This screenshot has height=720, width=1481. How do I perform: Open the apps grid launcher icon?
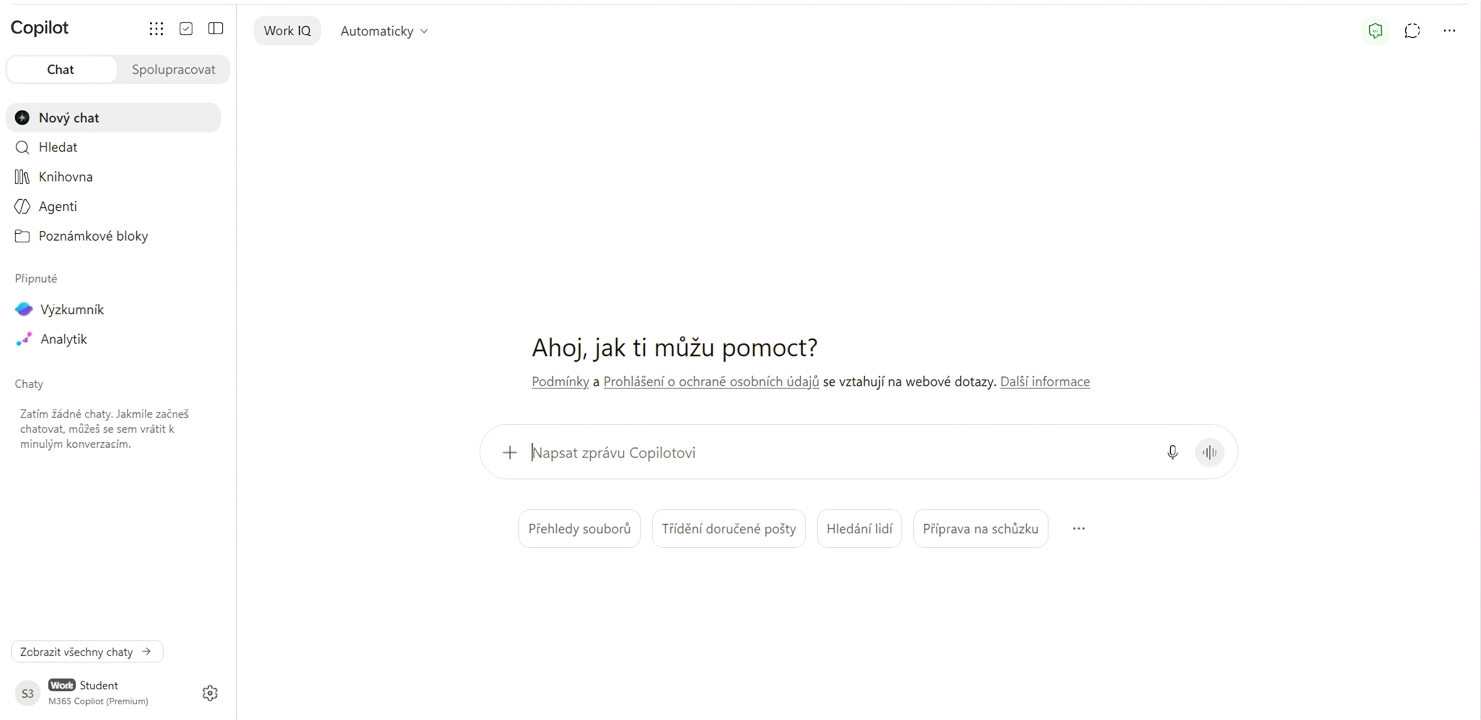click(157, 29)
